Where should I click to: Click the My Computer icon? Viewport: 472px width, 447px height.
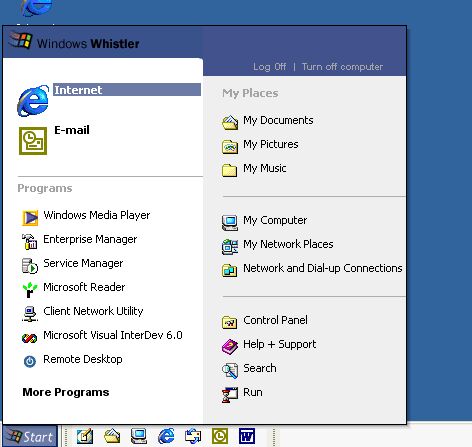click(x=230, y=223)
